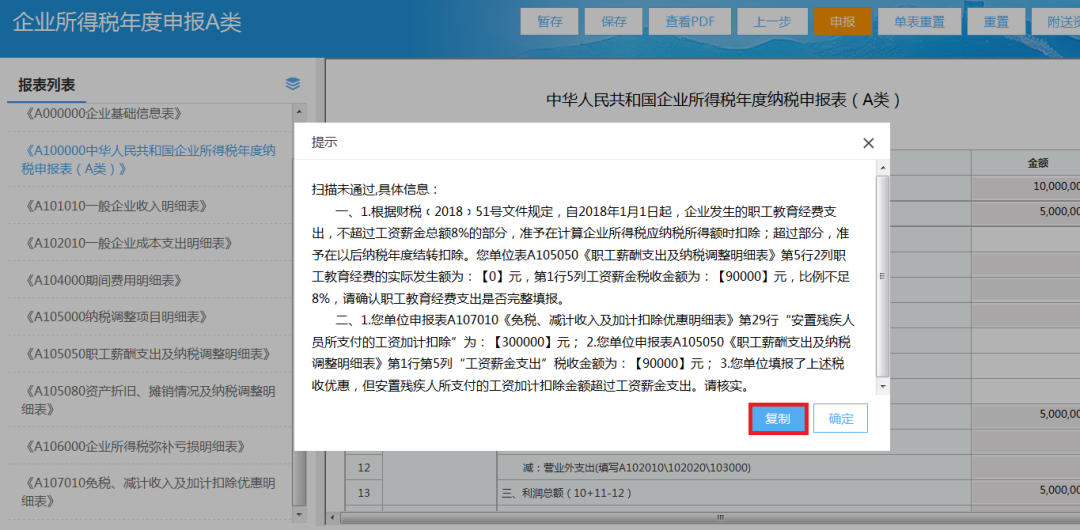Click horizontal scrollbar left arrow under table
The image size is (1080, 530).
tap(333, 517)
